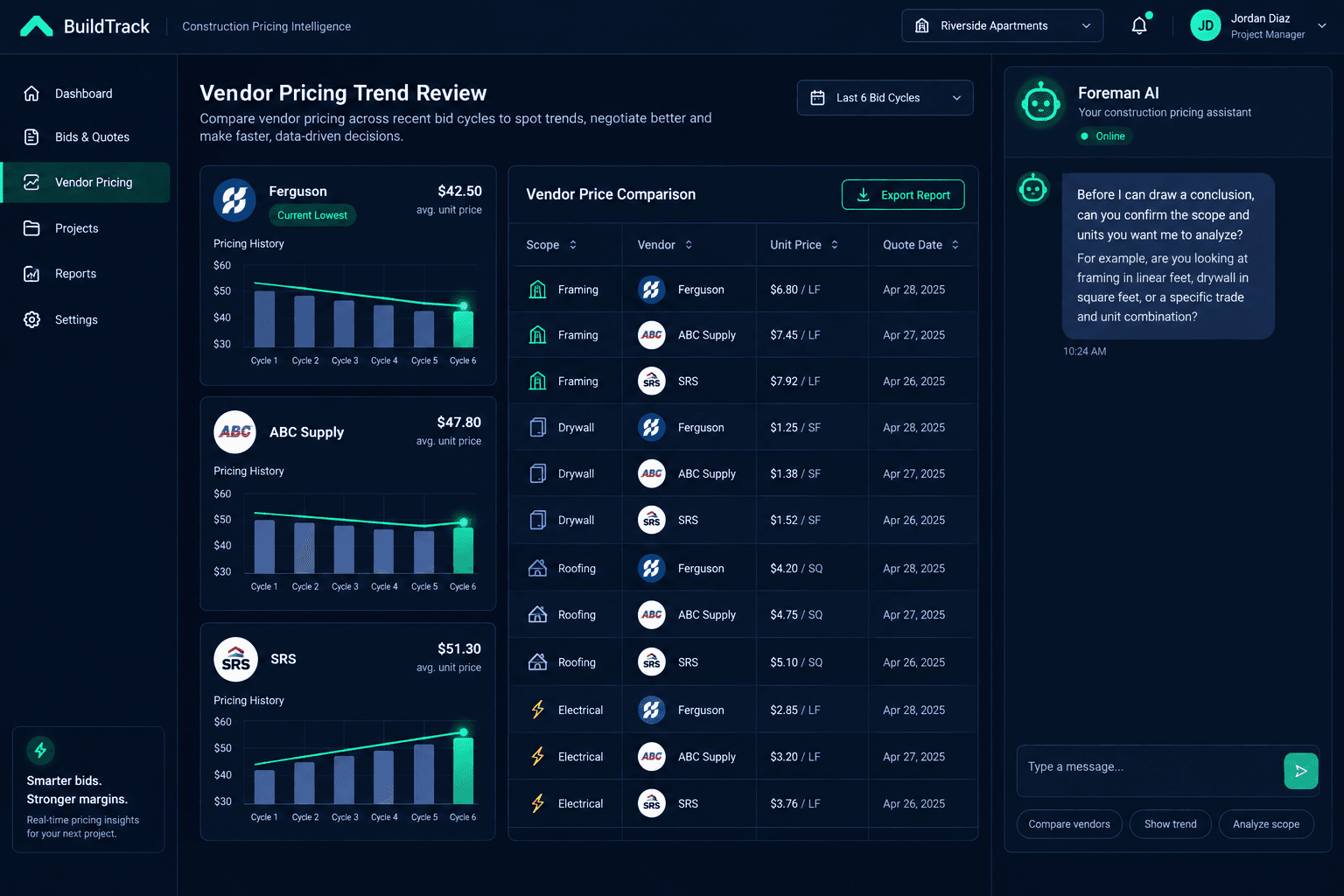Click the Vendor Price Comparison heading
Image resolution: width=1344 pixels, height=896 pixels.
pos(611,194)
